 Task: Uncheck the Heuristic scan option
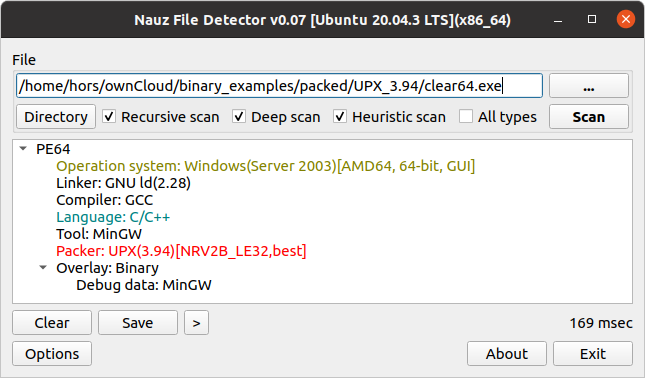340,117
